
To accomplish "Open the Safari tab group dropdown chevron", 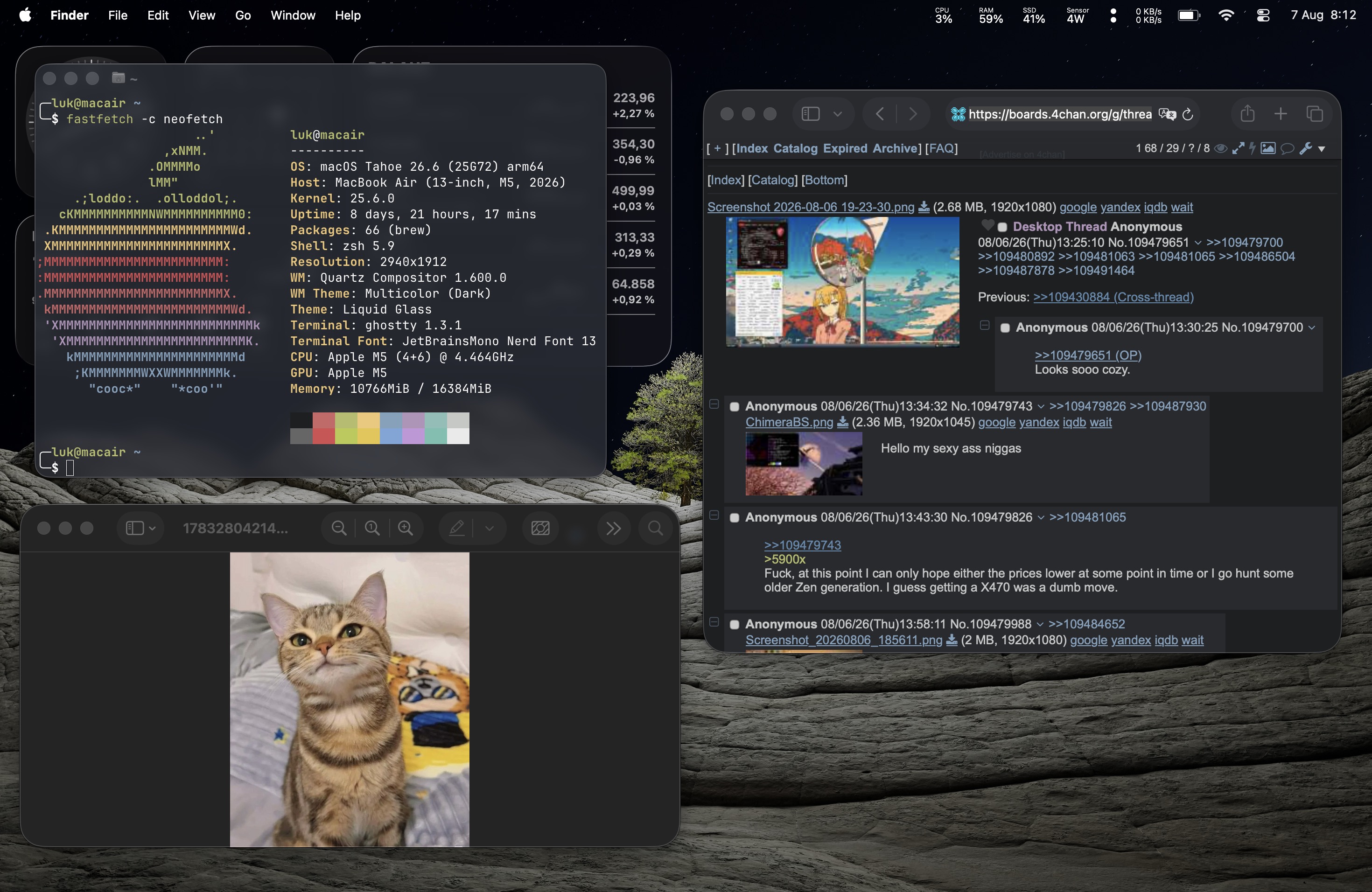I will (x=838, y=114).
